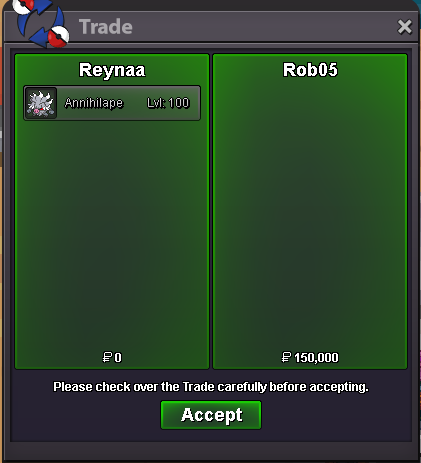The width and height of the screenshot is (421, 463).
Task: Click the Trade swap-arrows Pokéball icon
Action: coord(41,23)
